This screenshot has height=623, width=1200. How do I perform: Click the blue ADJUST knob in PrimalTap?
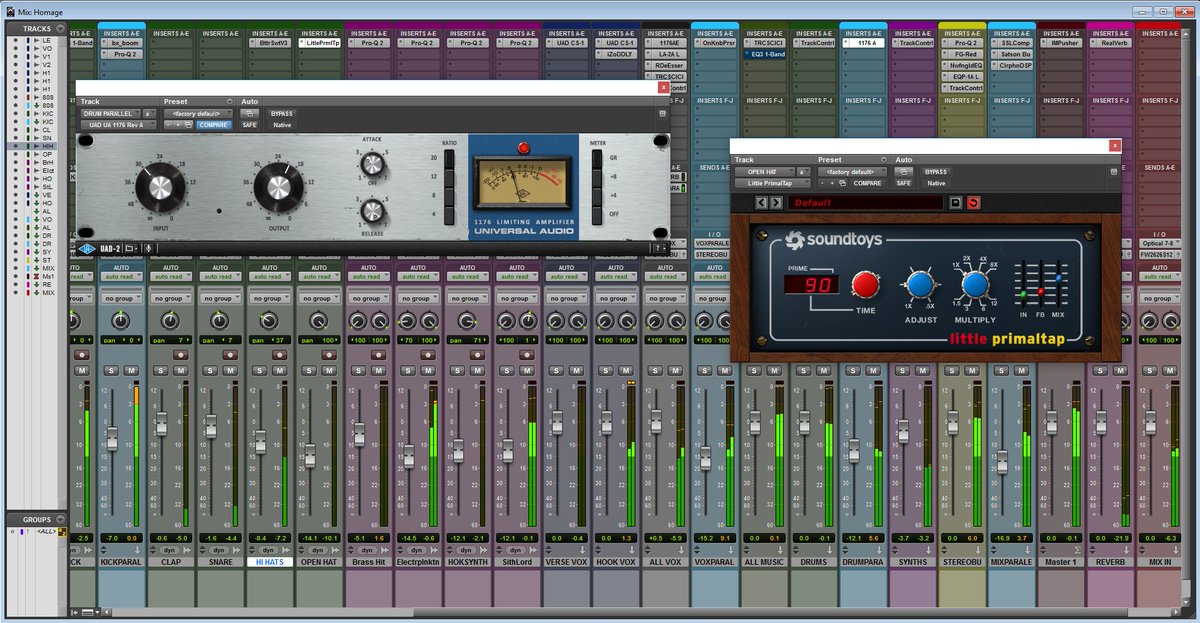click(x=920, y=284)
